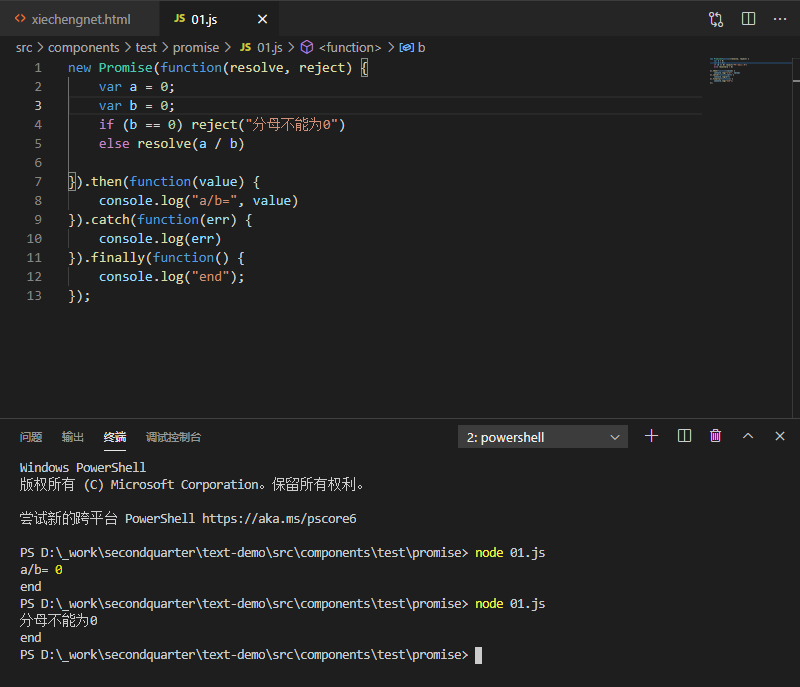This screenshot has height=687, width=800.
Task: Click line number 1 in gutter
Action: [x=38, y=68]
